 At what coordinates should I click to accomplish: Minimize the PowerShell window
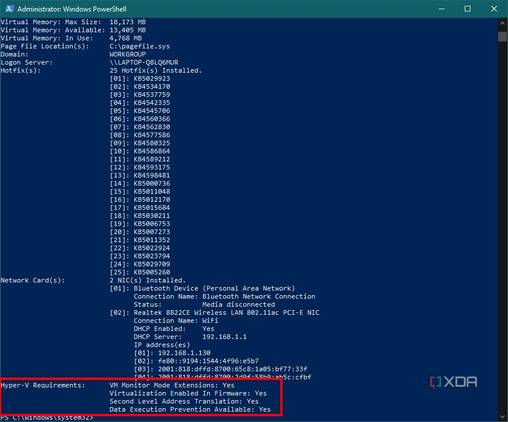[x=442, y=9]
